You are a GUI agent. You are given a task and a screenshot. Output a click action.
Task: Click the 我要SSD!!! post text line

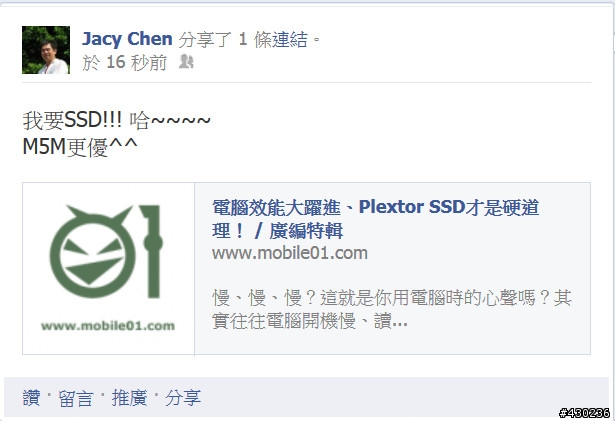[x=116, y=120]
